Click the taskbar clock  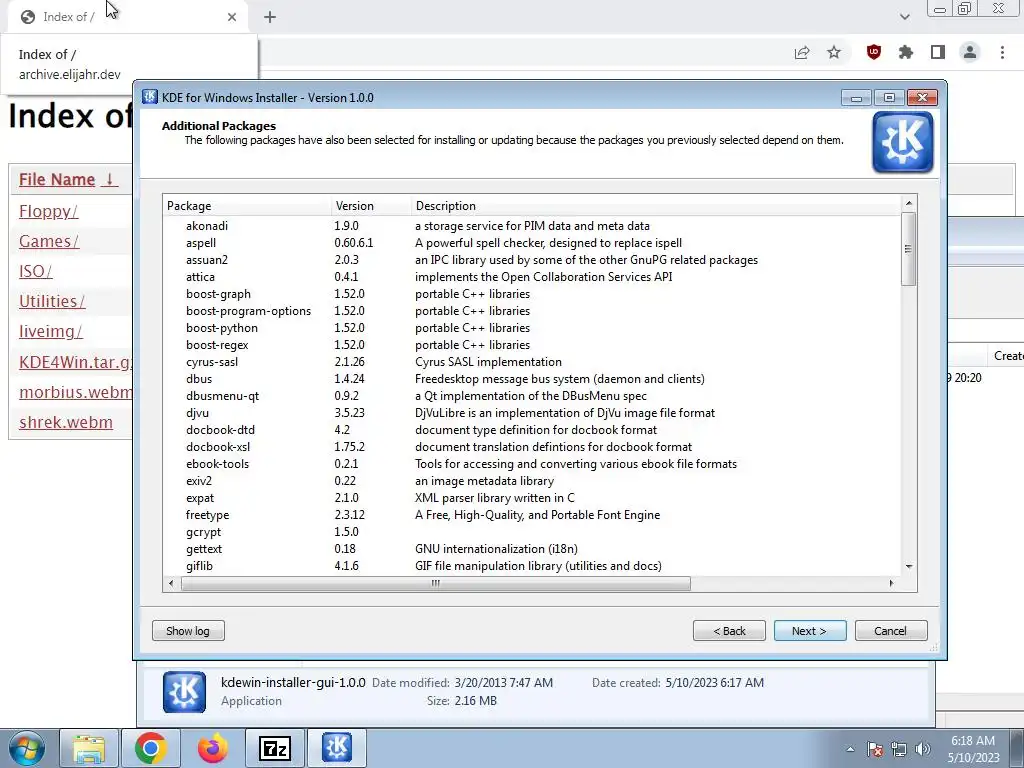pos(973,749)
